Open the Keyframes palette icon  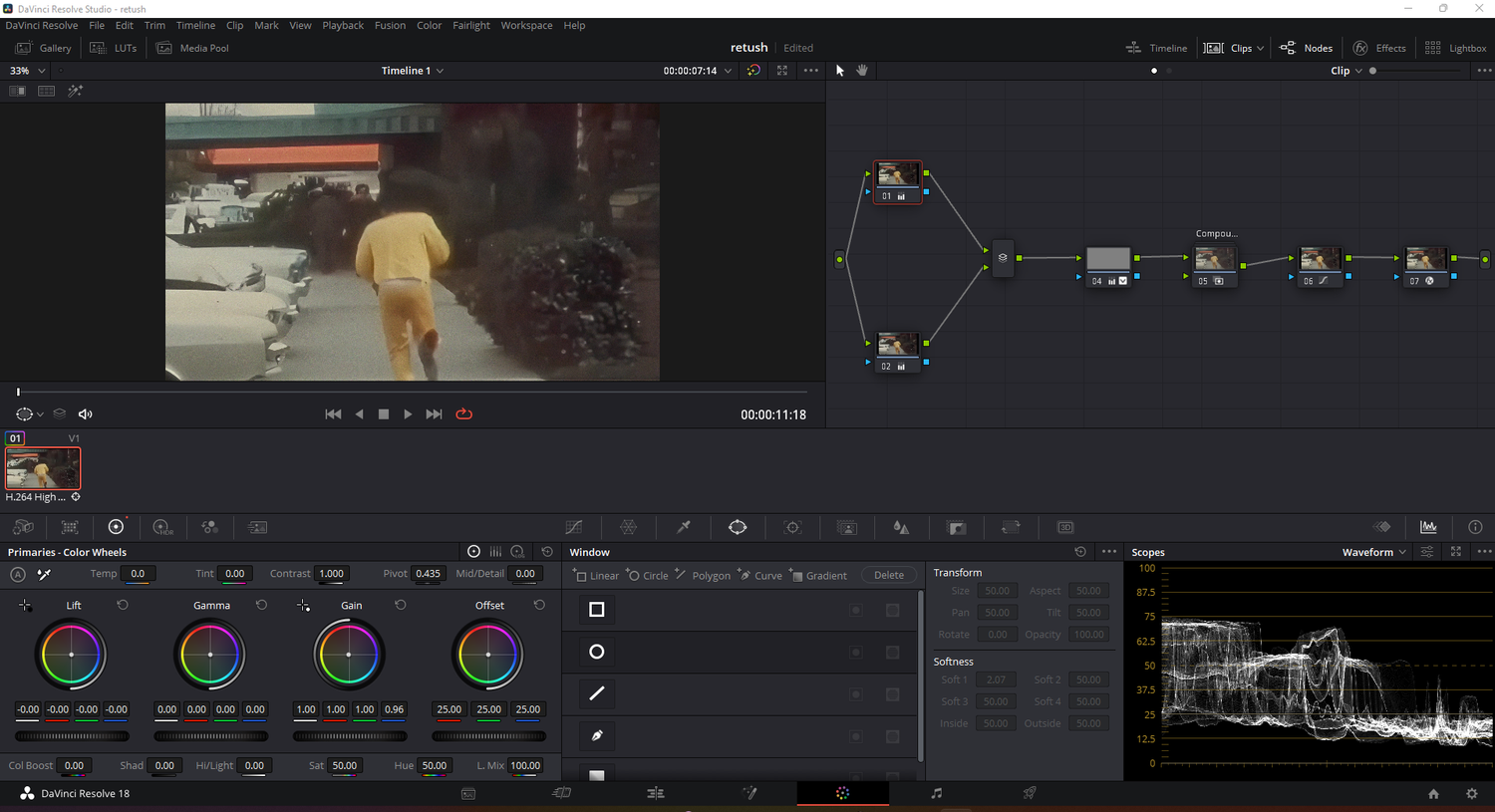click(1382, 527)
